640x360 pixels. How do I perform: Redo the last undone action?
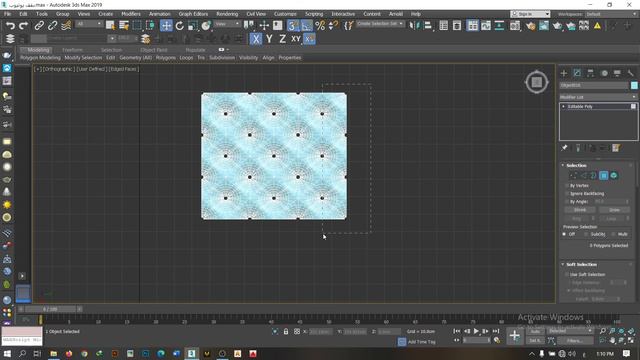point(23,26)
